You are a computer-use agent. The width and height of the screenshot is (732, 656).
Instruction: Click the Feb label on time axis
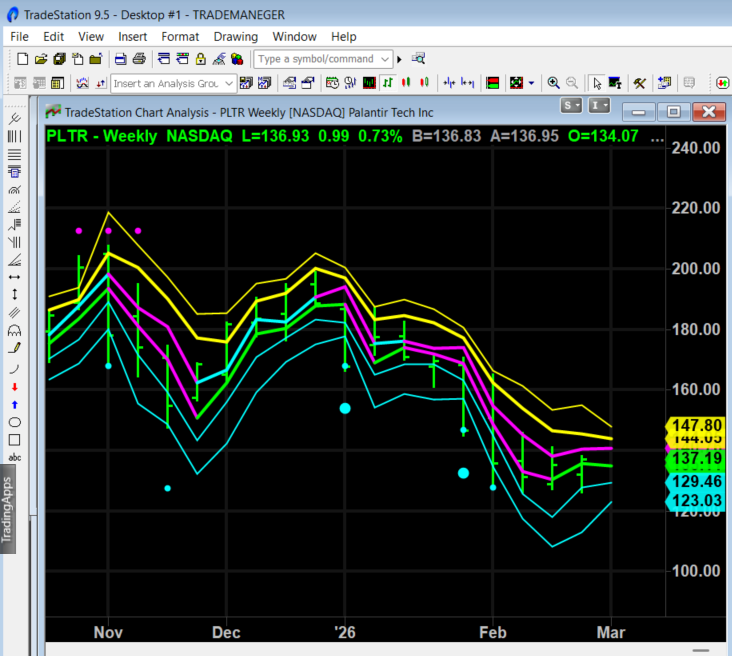(493, 633)
